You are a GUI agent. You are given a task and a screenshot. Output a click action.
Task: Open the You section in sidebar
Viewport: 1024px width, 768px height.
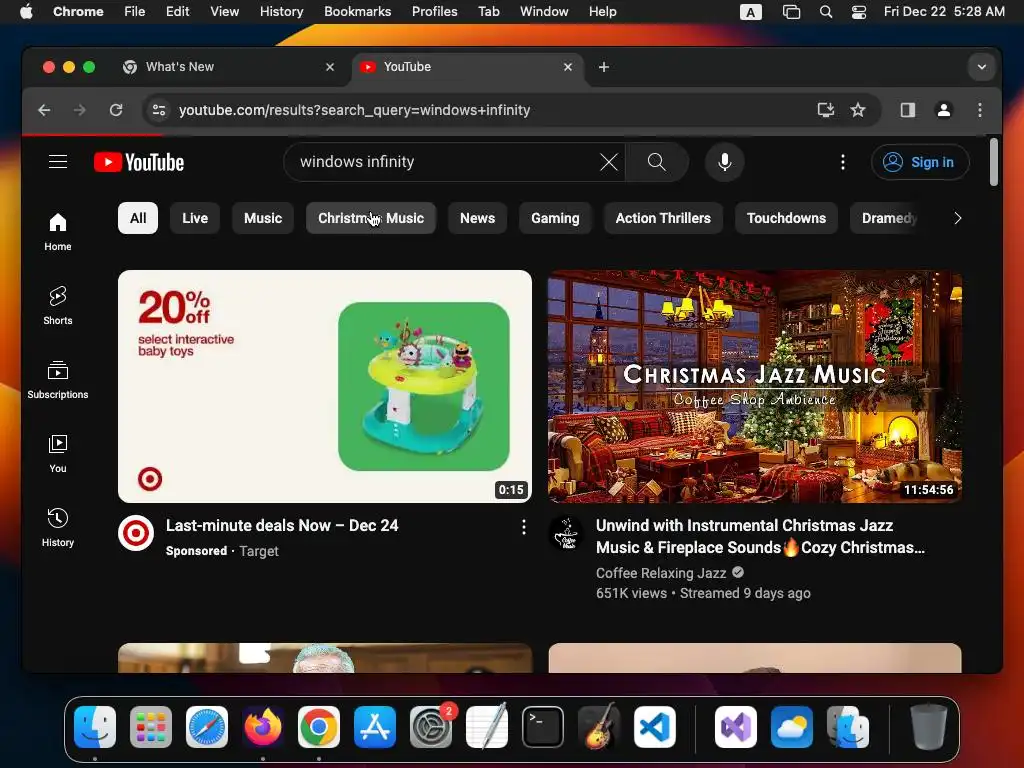(x=57, y=454)
